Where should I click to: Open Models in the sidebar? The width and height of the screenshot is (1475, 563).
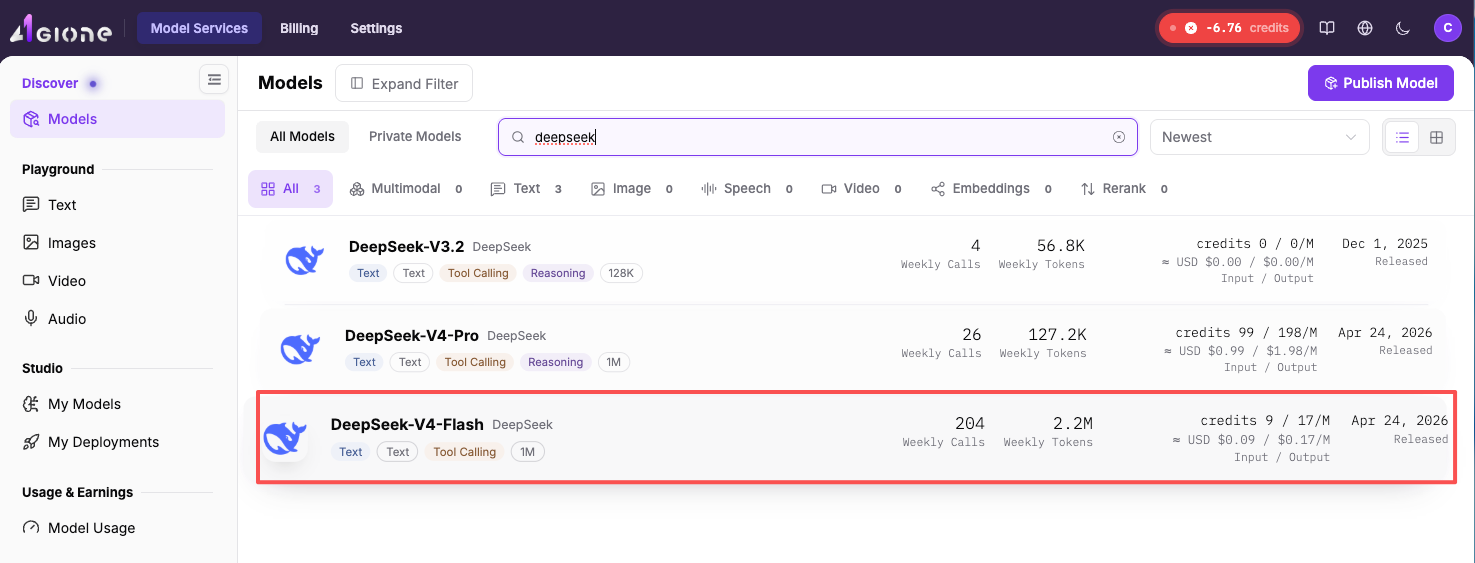click(118, 119)
